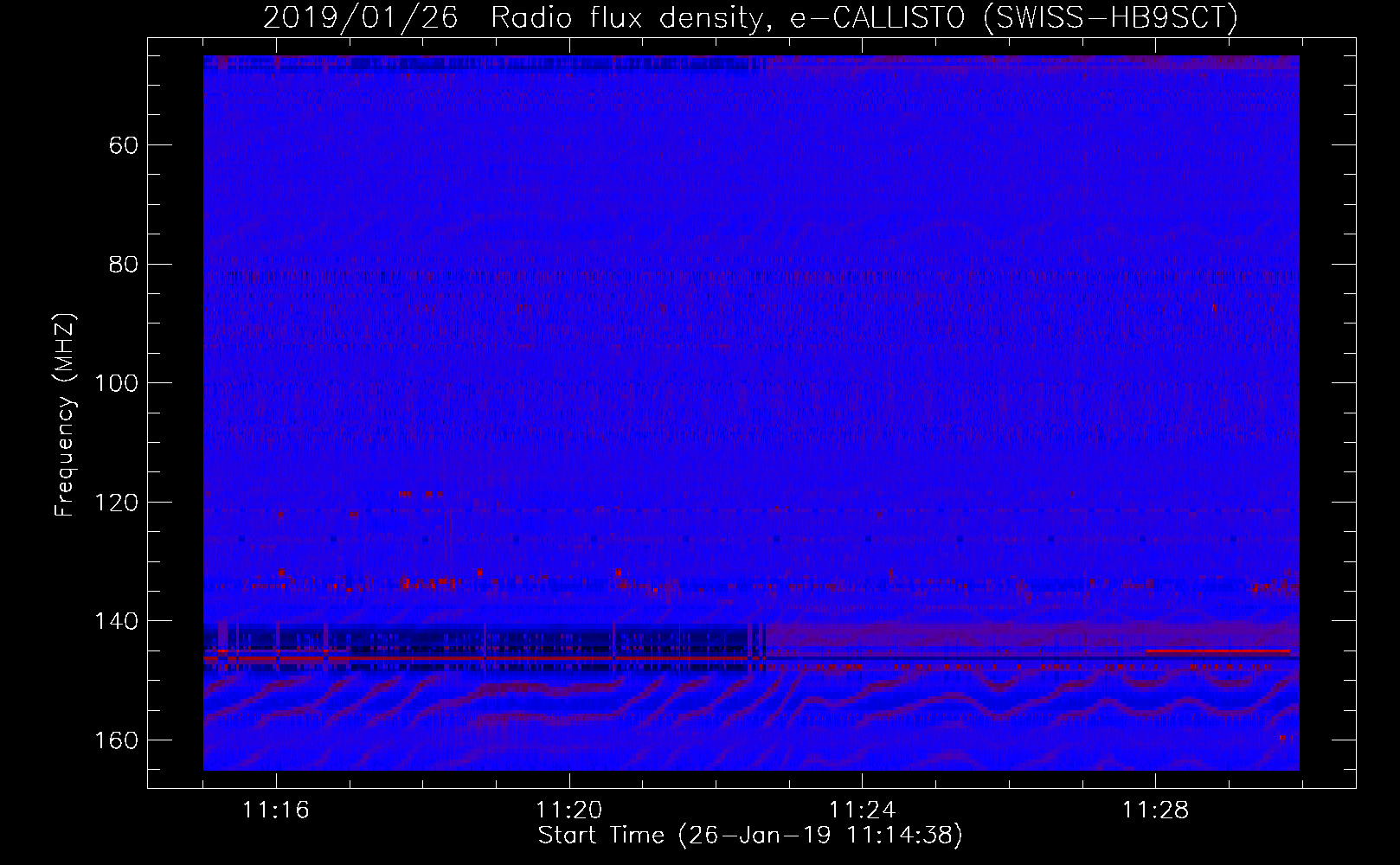Click the 11:28 time tick label
This screenshot has width=1400, height=865.
tap(1155, 810)
